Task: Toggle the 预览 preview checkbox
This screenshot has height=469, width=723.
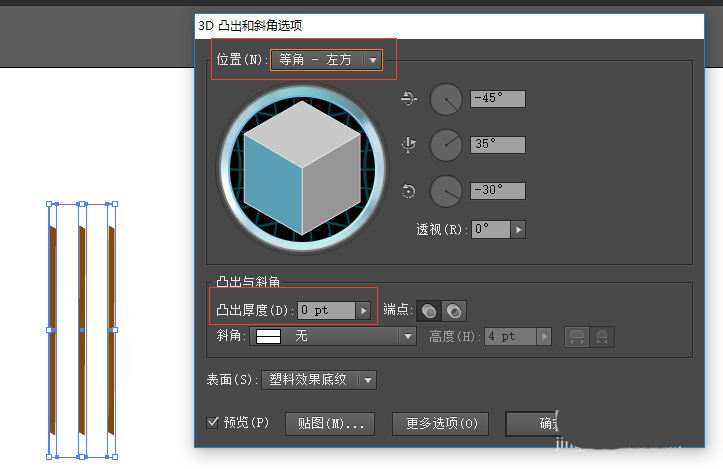Action: coord(212,422)
